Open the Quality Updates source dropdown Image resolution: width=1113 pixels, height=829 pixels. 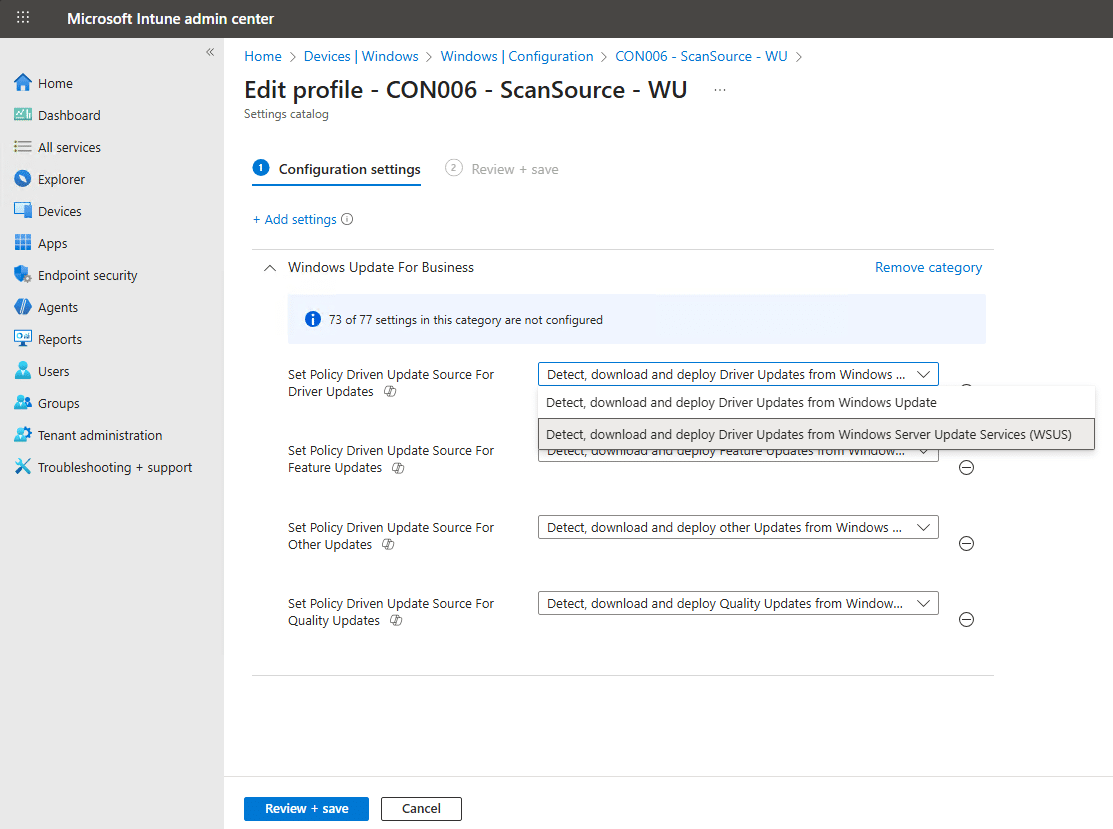click(x=737, y=603)
